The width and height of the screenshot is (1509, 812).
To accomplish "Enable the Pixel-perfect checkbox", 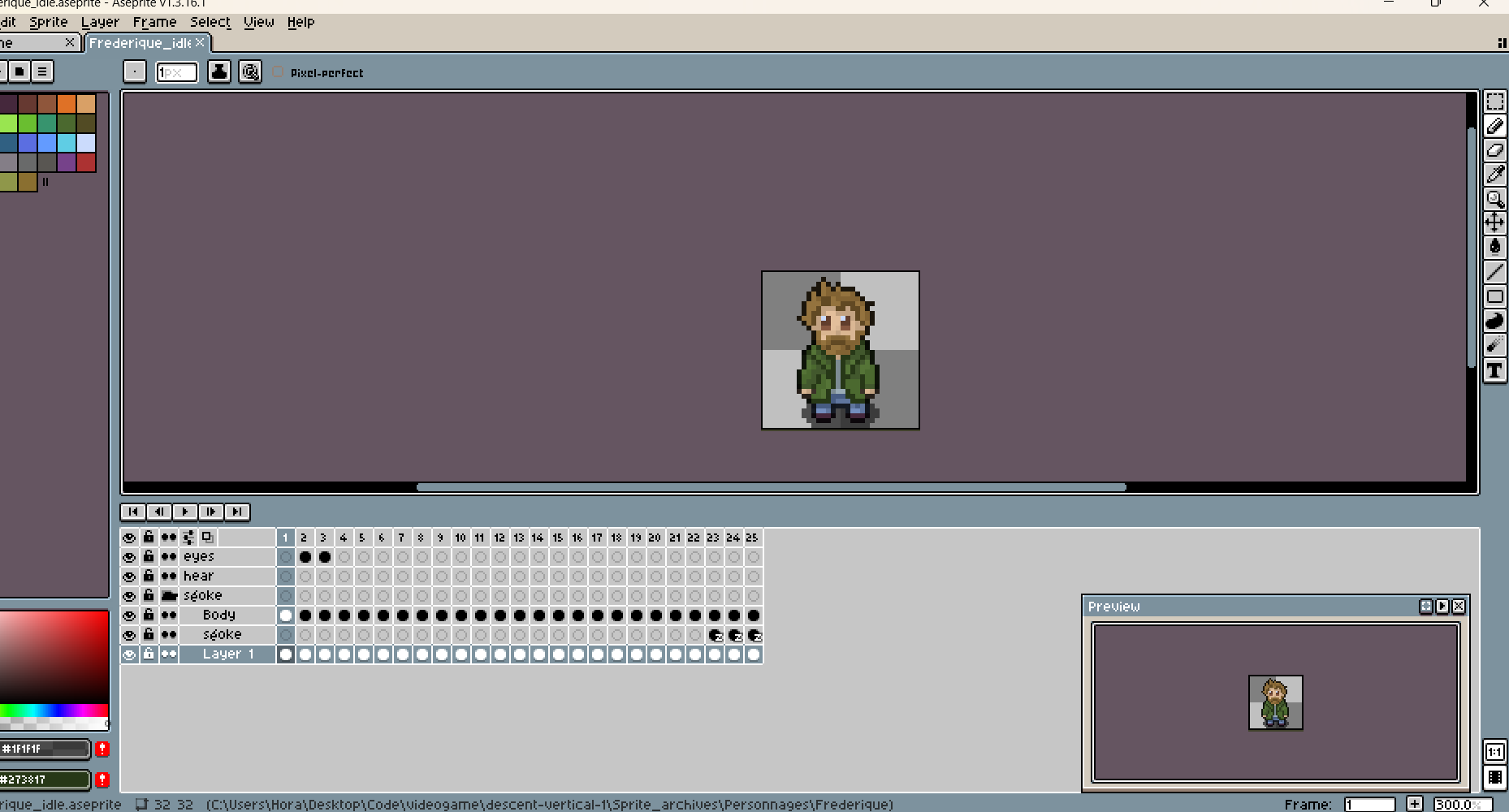I will pyautogui.click(x=279, y=72).
